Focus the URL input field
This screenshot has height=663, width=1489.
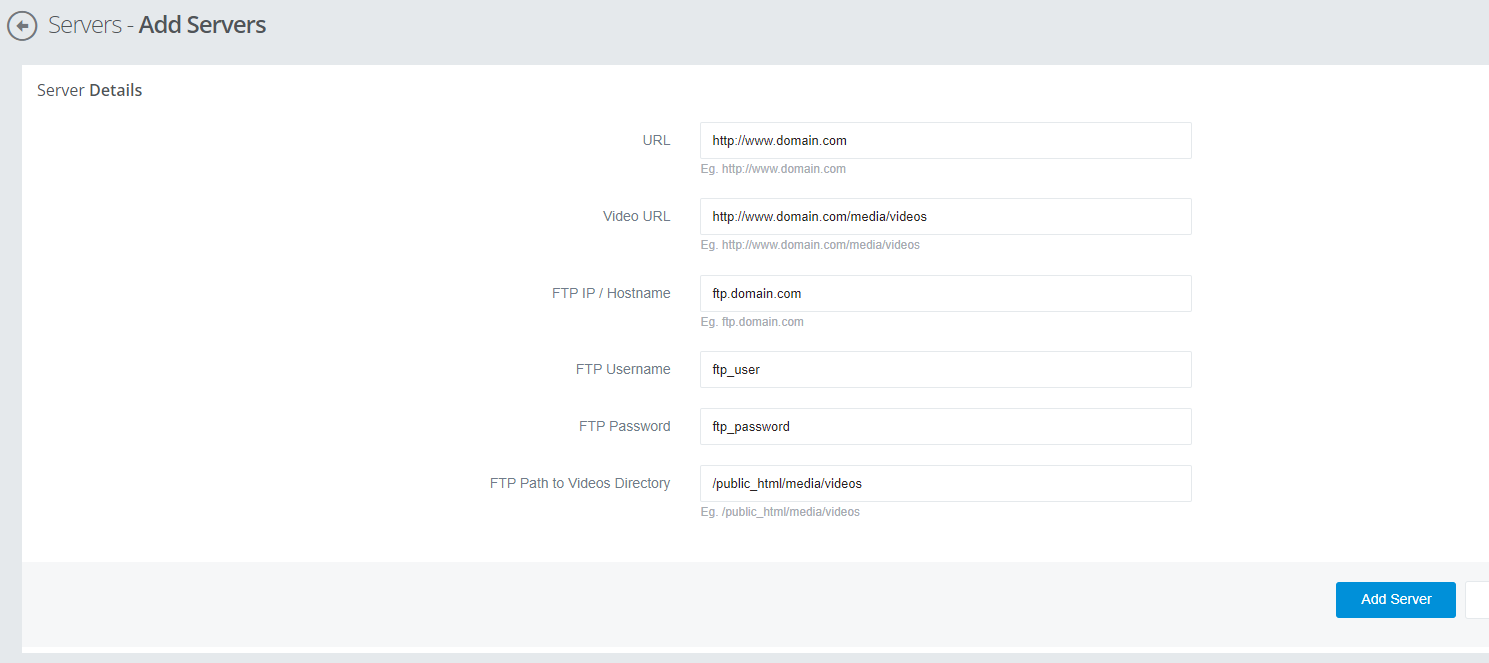click(x=945, y=140)
